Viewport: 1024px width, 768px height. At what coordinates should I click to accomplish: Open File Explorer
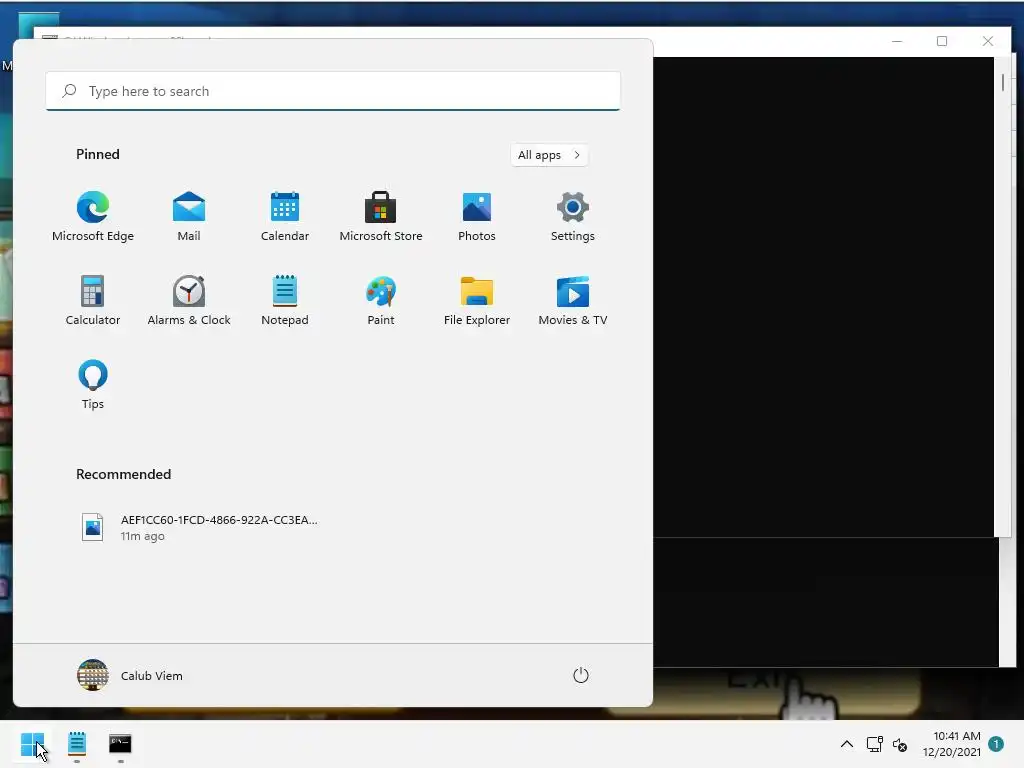tap(477, 300)
